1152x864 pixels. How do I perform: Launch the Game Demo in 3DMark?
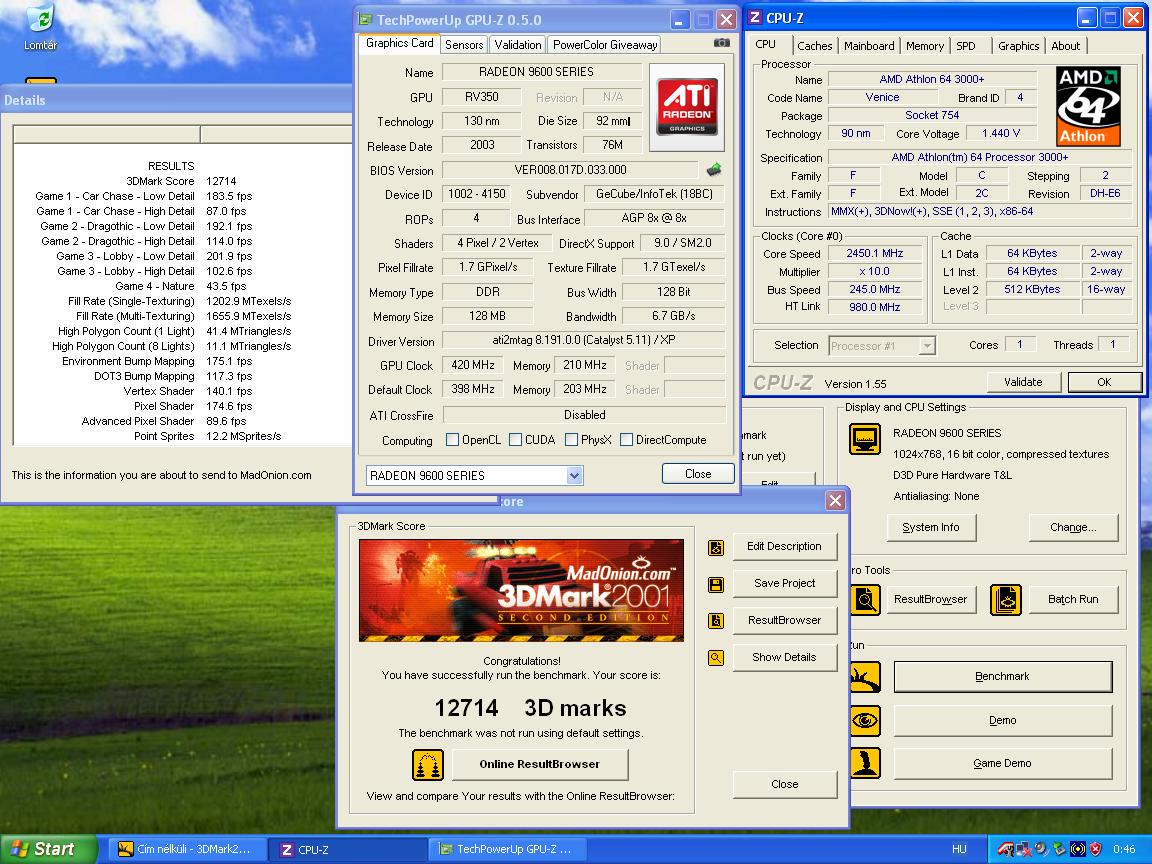[1003, 763]
